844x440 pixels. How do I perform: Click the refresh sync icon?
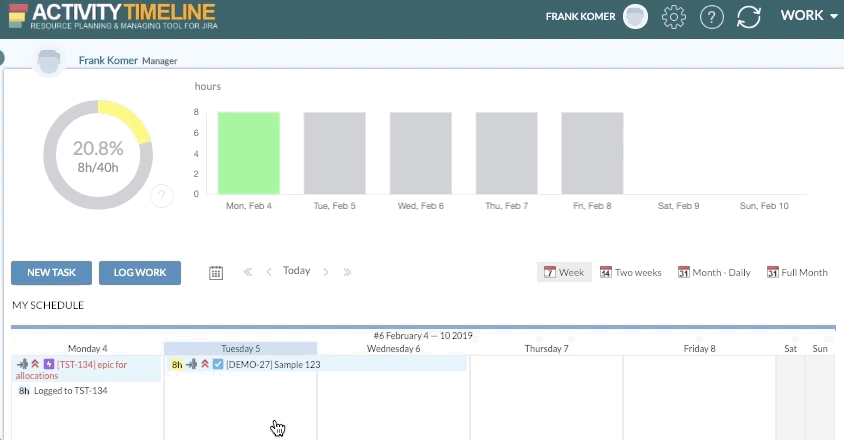748,16
